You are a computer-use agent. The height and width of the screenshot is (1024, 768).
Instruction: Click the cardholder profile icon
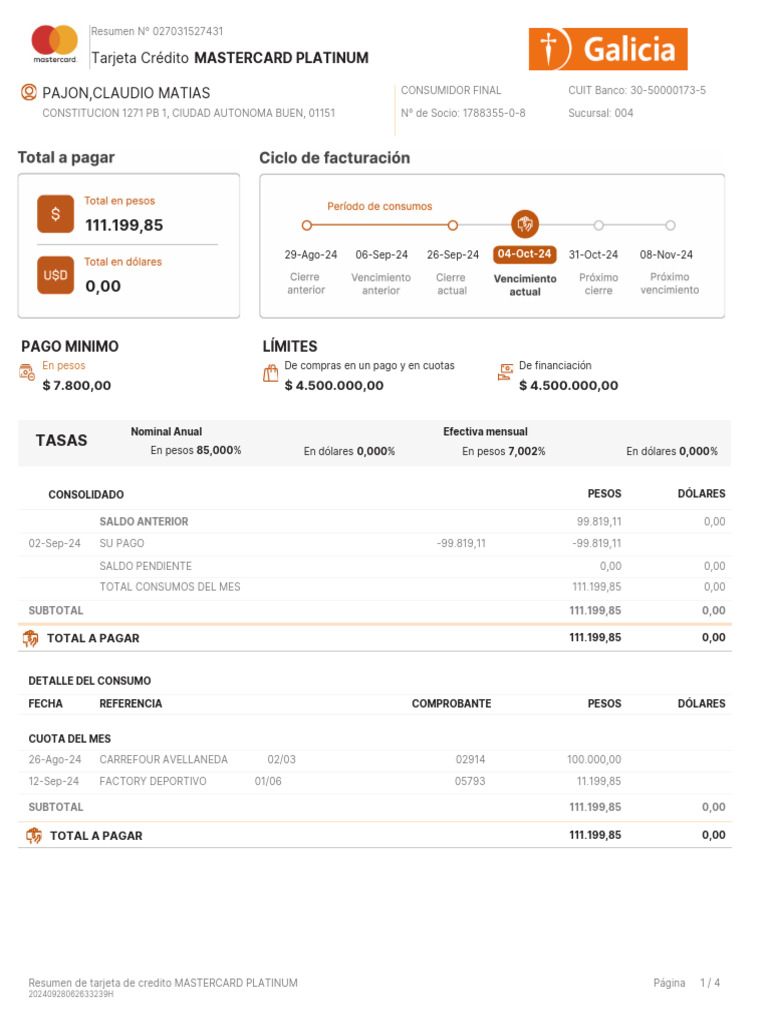[x=29, y=92]
